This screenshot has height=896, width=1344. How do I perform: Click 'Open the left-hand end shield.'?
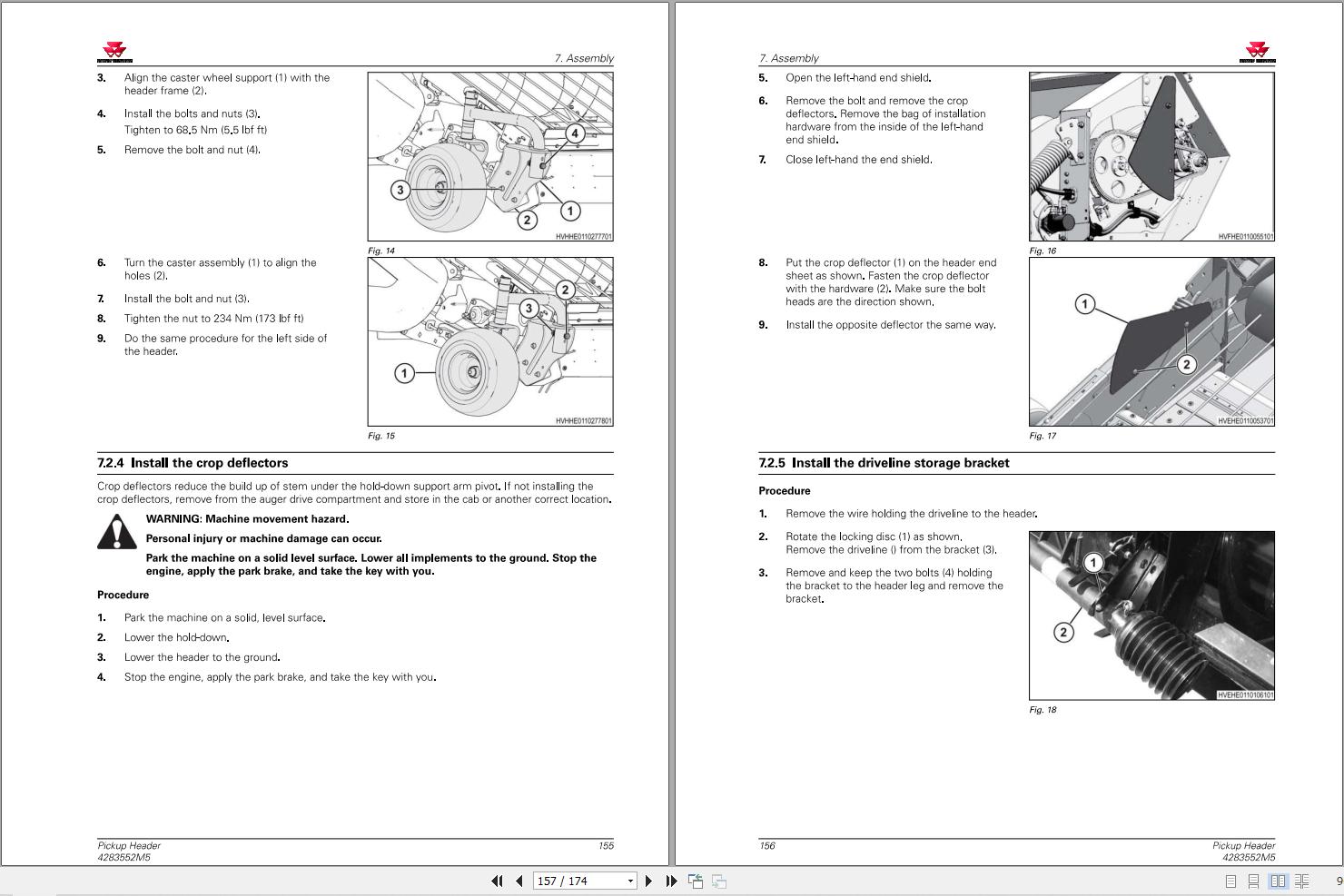pyautogui.click(x=858, y=78)
